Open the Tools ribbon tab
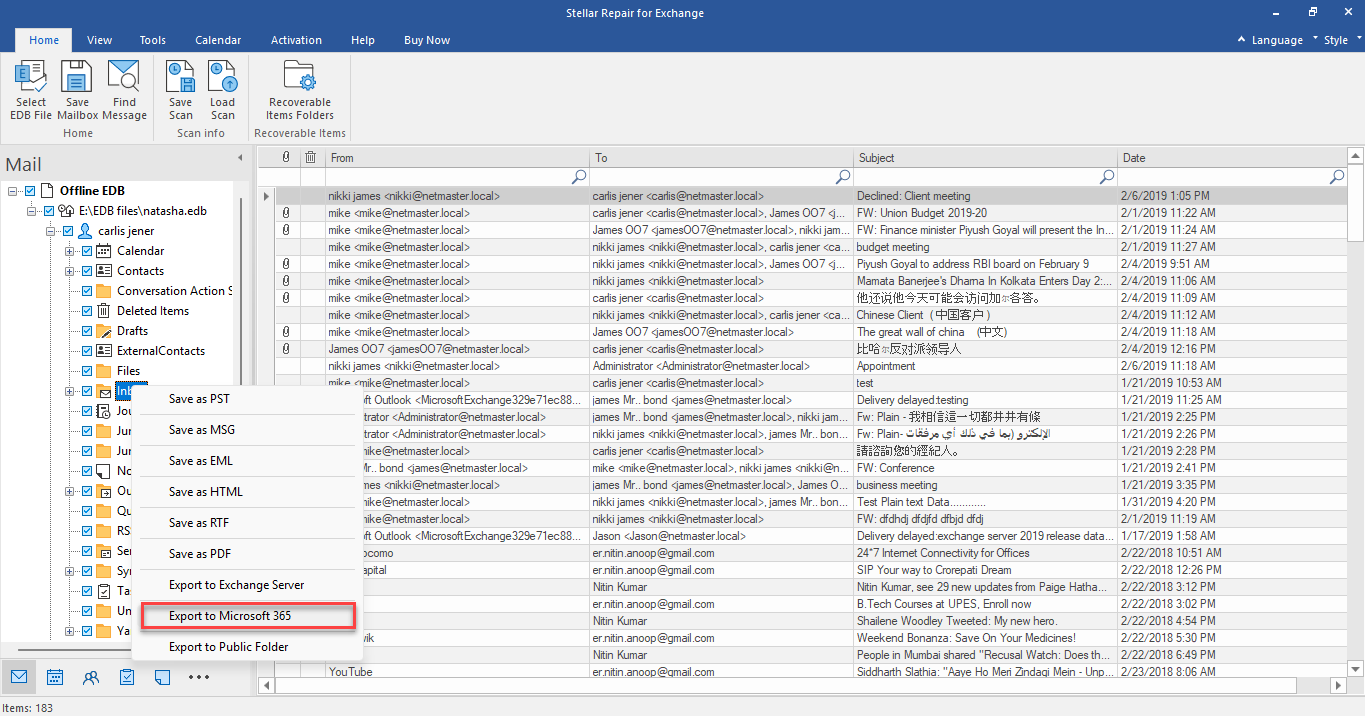The height and width of the screenshot is (716, 1365). coord(153,40)
